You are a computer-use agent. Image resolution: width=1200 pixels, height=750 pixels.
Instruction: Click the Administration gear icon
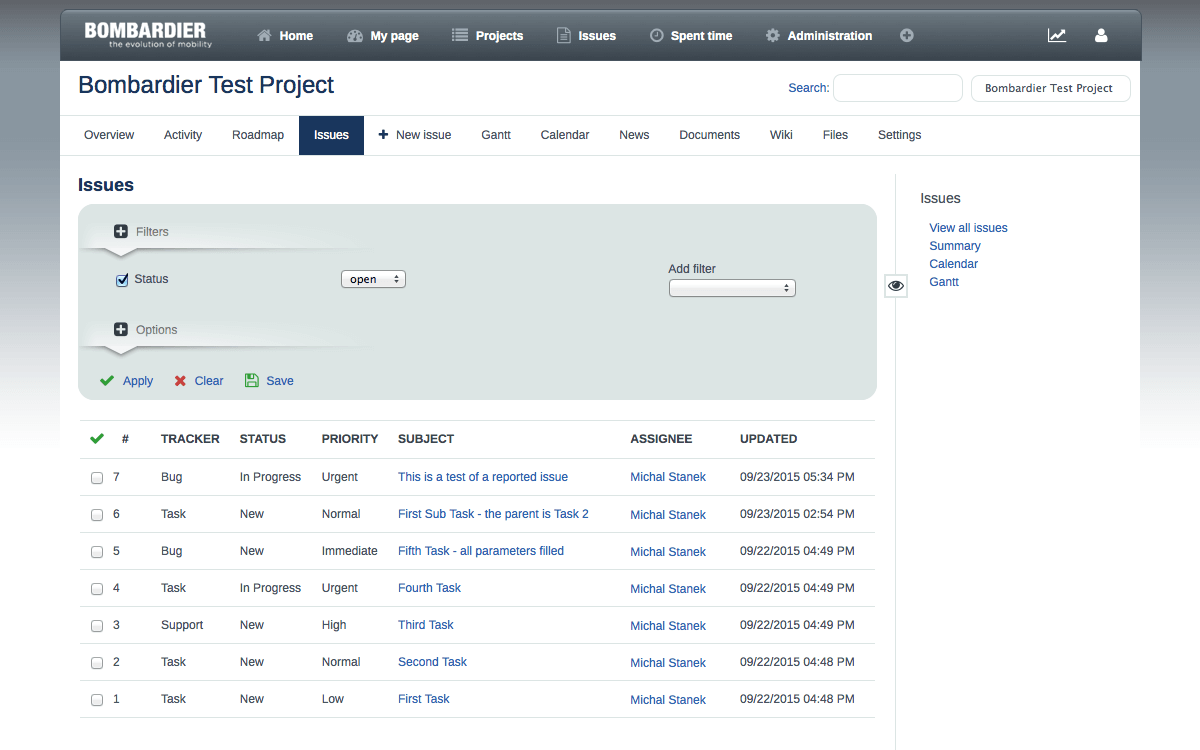point(773,35)
